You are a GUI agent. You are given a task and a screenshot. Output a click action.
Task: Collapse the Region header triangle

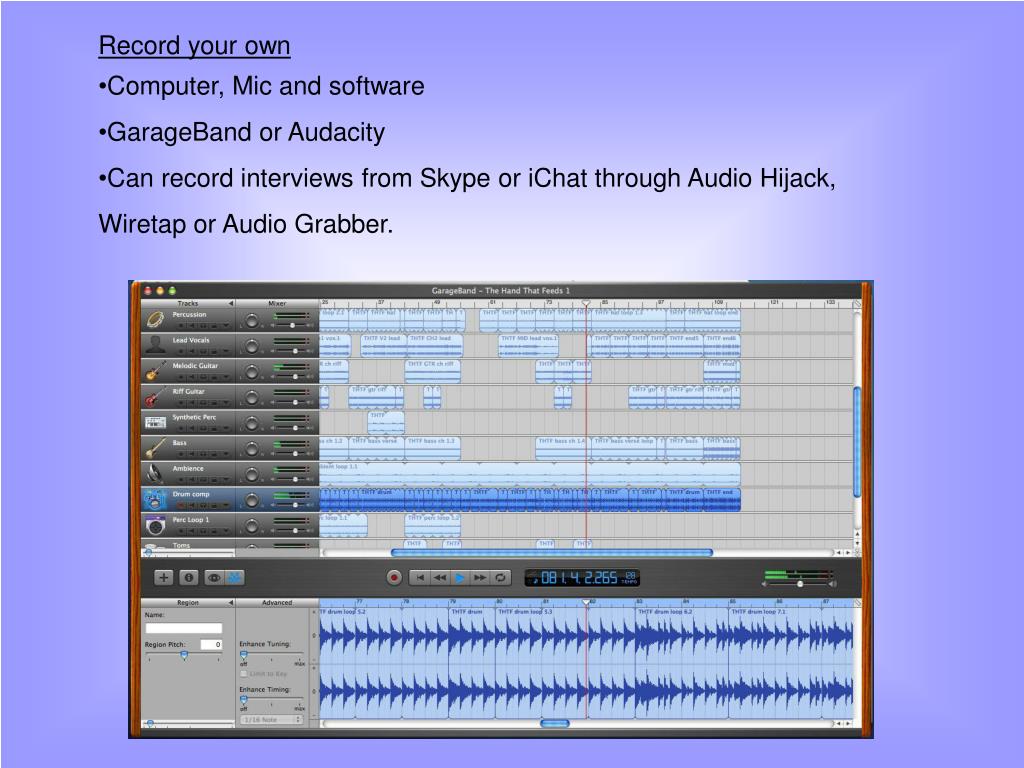(231, 602)
